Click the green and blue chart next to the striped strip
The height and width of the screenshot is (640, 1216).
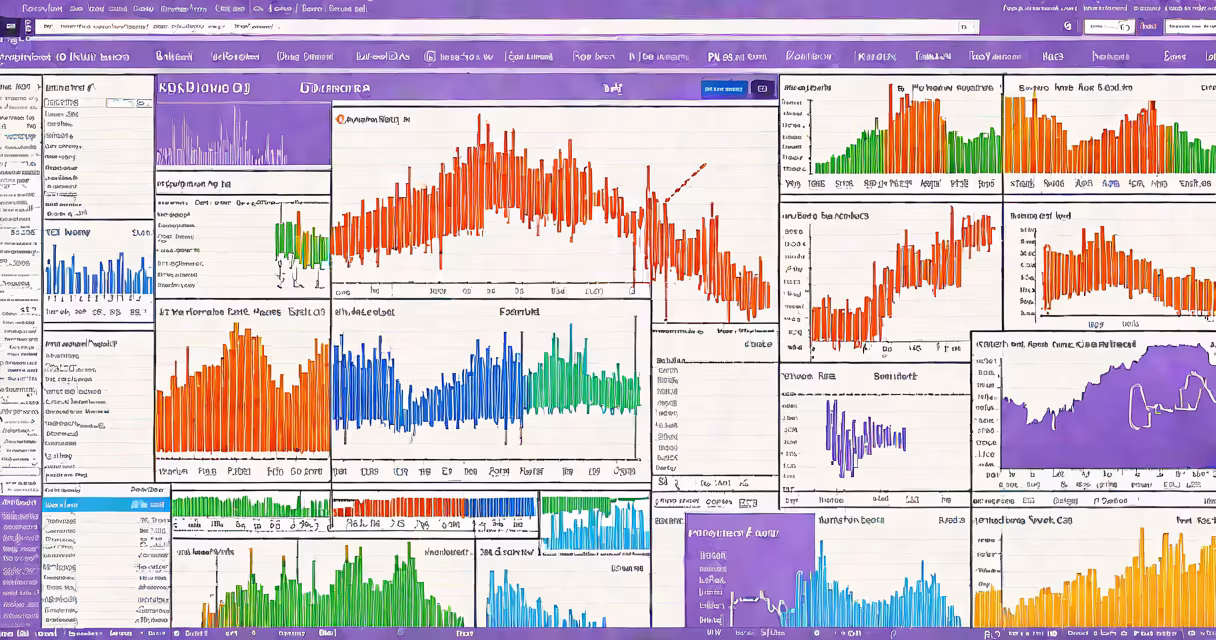click(x=594, y=524)
